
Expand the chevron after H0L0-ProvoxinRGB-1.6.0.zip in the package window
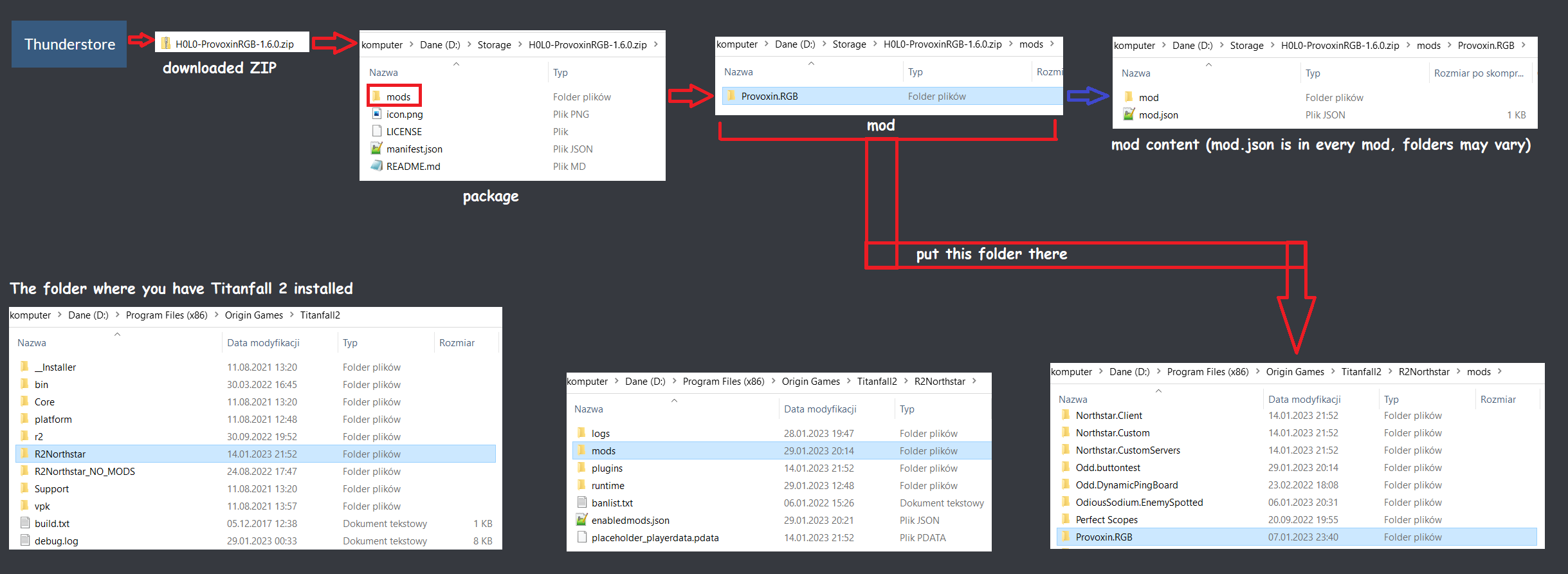click(656, 44)
